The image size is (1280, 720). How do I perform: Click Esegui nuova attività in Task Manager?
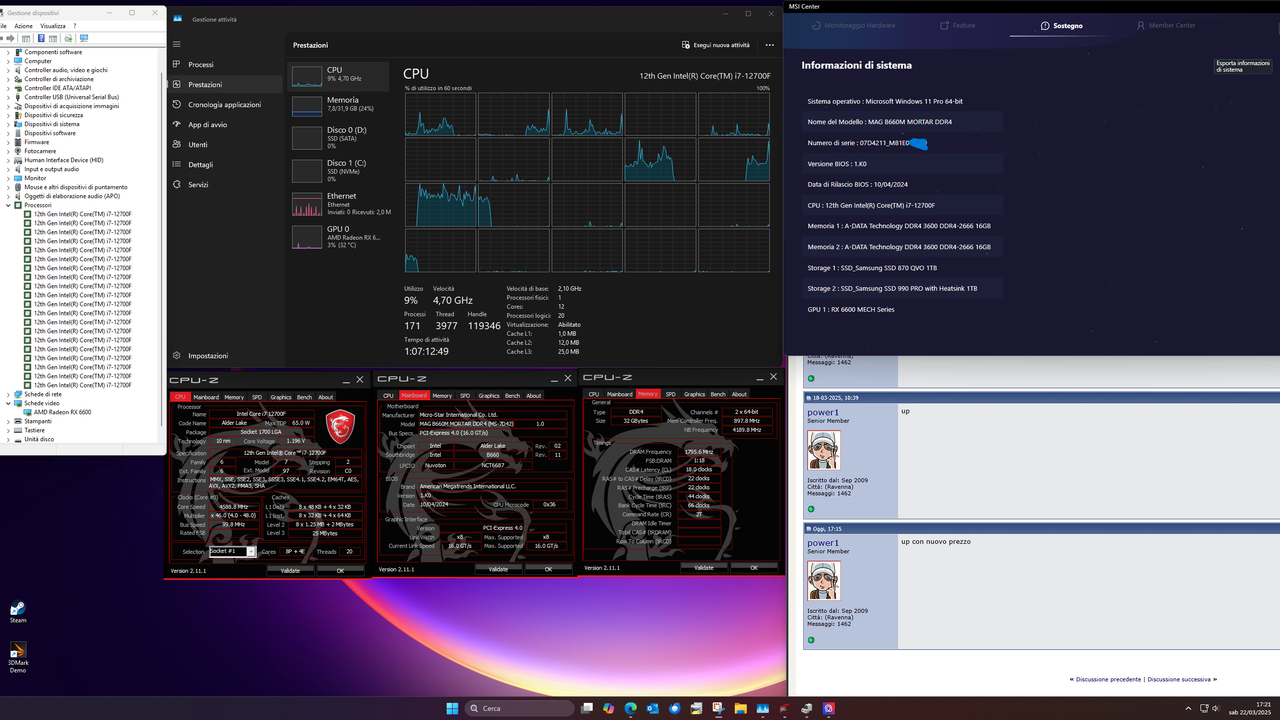point(715,45)
